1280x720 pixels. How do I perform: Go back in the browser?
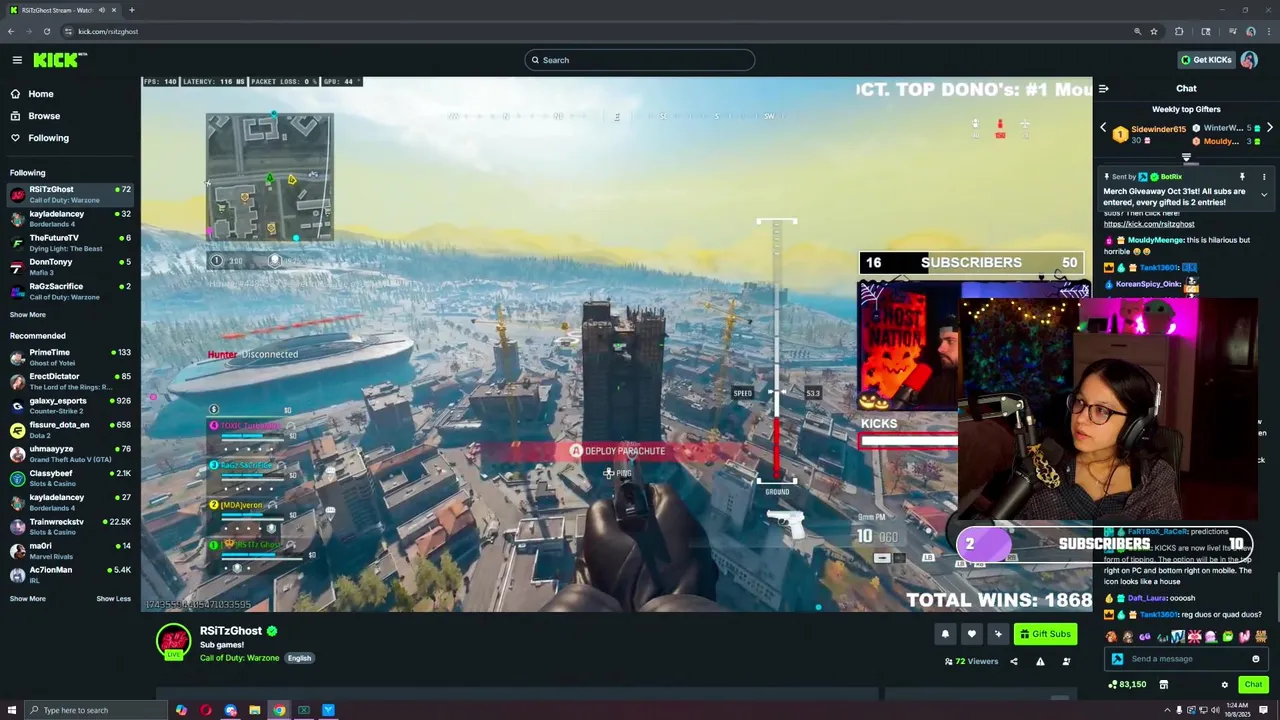tap(10, 31)
